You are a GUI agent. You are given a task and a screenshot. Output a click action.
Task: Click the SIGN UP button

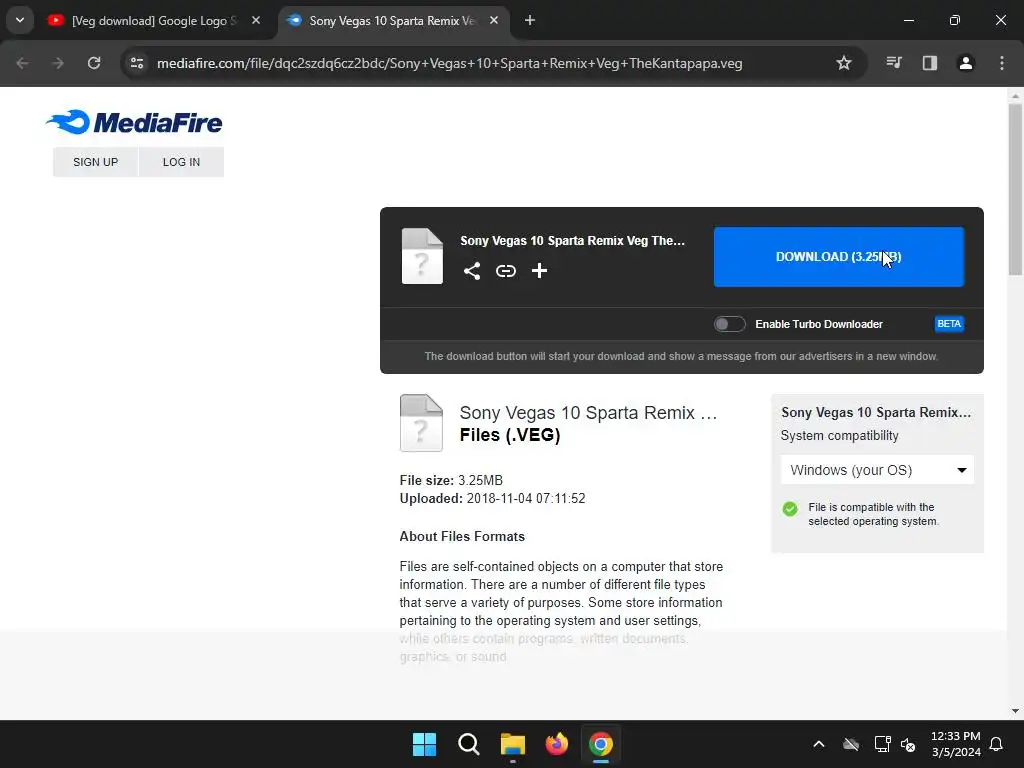tap(95, 162)
